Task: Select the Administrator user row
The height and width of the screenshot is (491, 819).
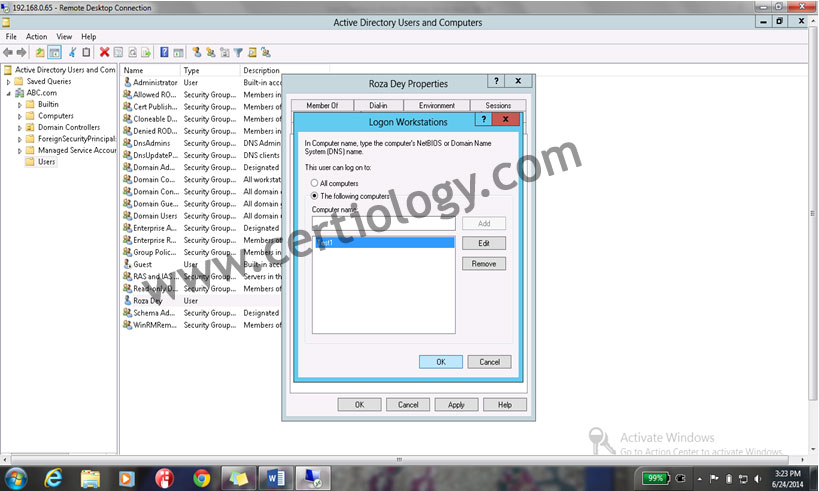Action: pos(201,83)
